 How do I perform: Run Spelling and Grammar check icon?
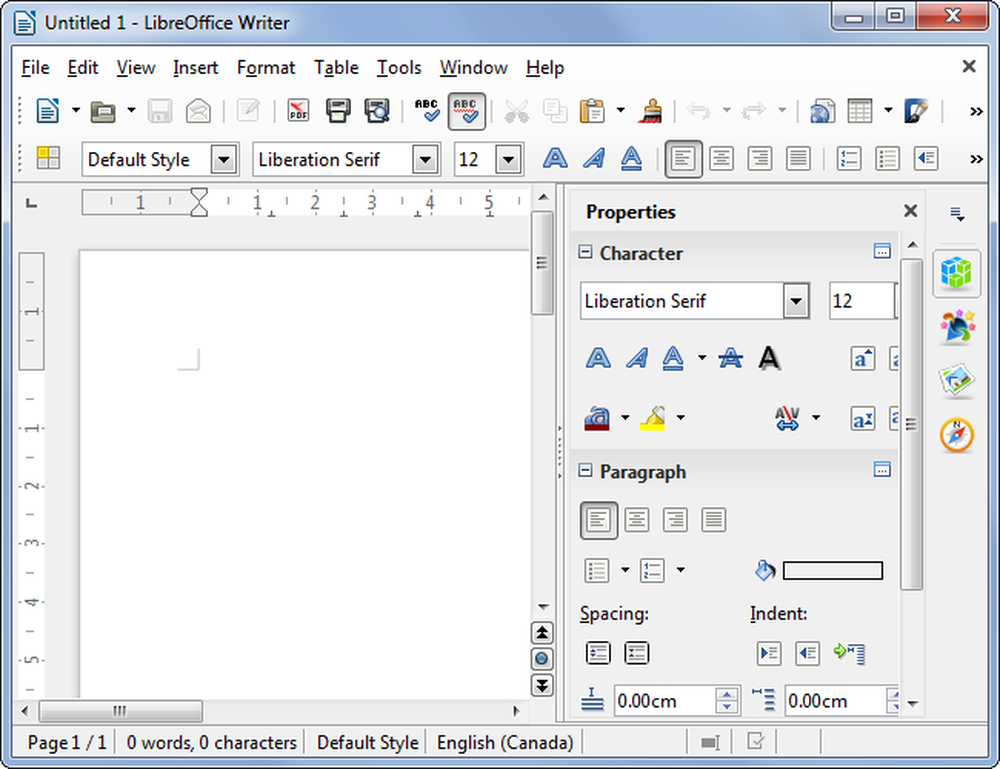(x=427, y=111)
